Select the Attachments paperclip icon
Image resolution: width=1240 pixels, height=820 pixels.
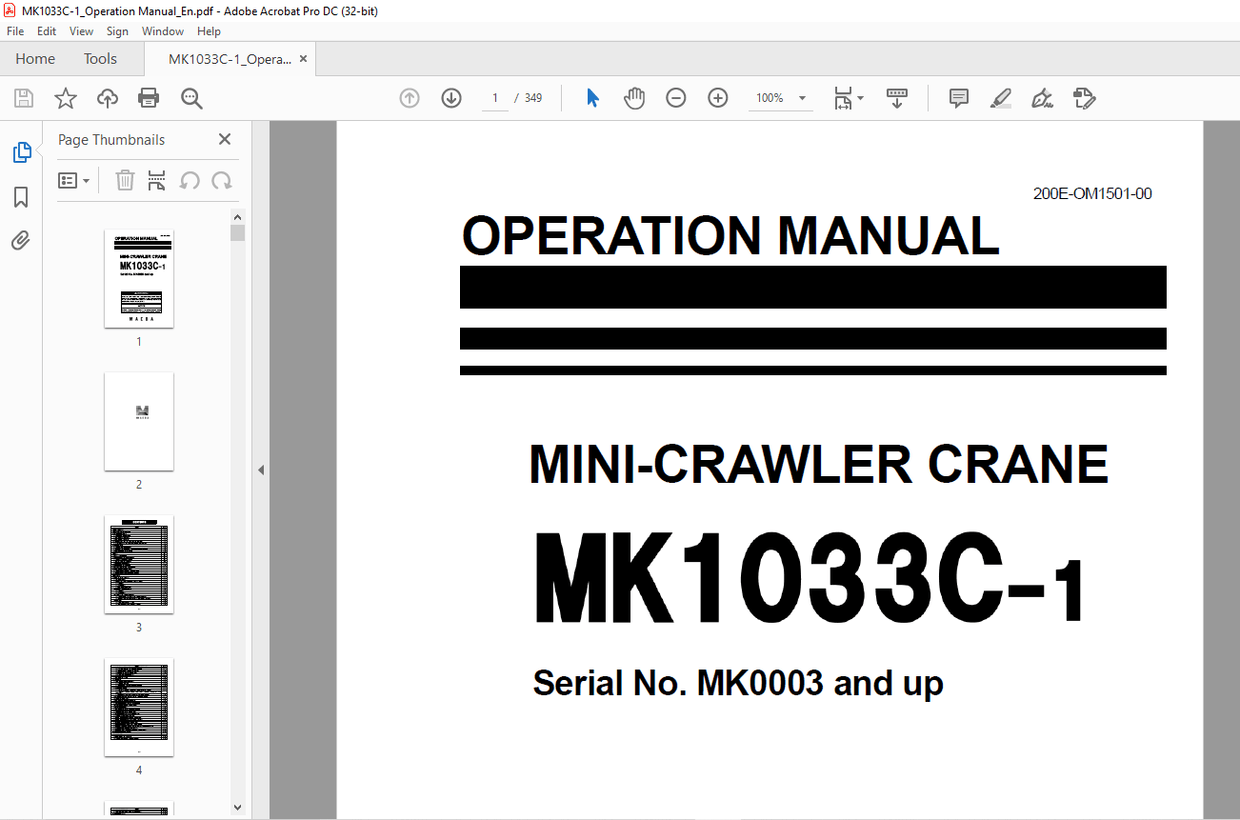pos(20,240)
